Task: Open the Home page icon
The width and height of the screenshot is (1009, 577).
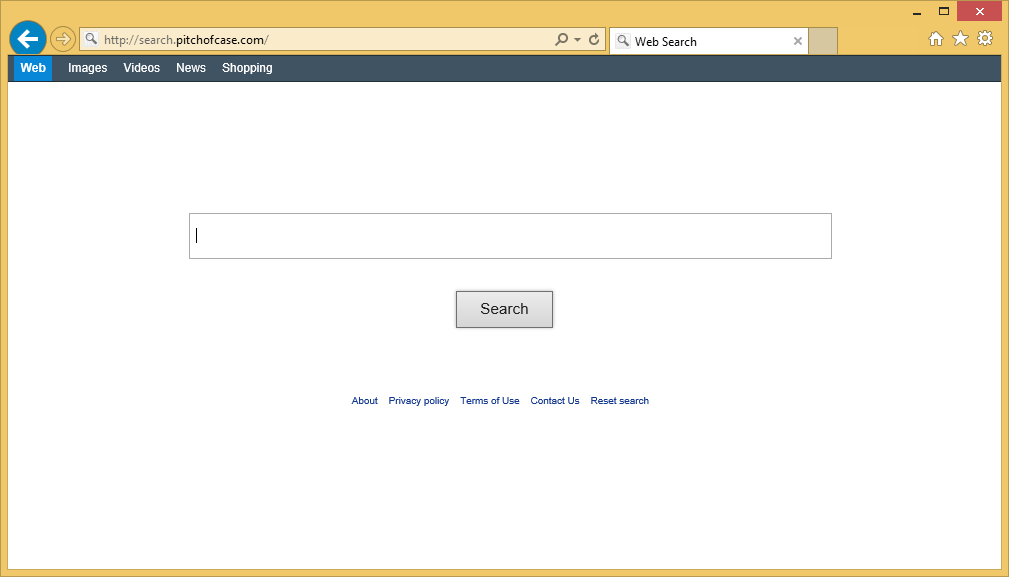Action: 936,39
